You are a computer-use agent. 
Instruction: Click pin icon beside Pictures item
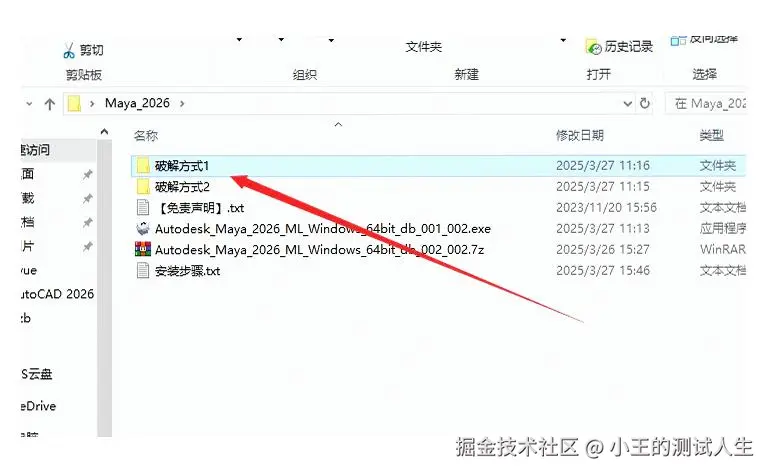(x=87, y=246)
